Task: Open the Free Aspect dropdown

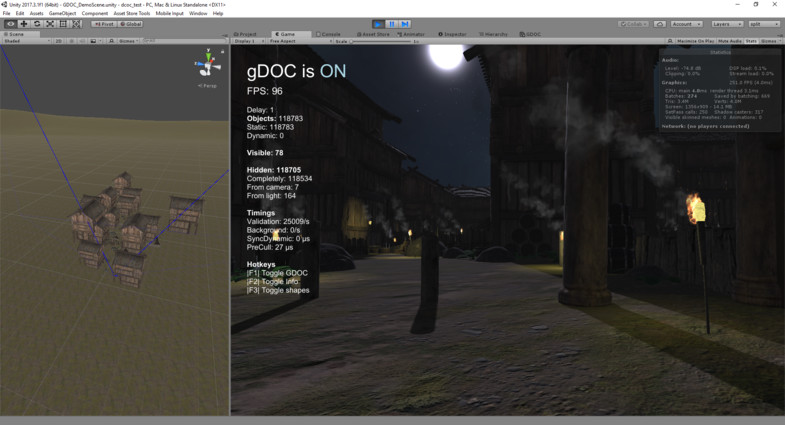Action: point(300,41)
